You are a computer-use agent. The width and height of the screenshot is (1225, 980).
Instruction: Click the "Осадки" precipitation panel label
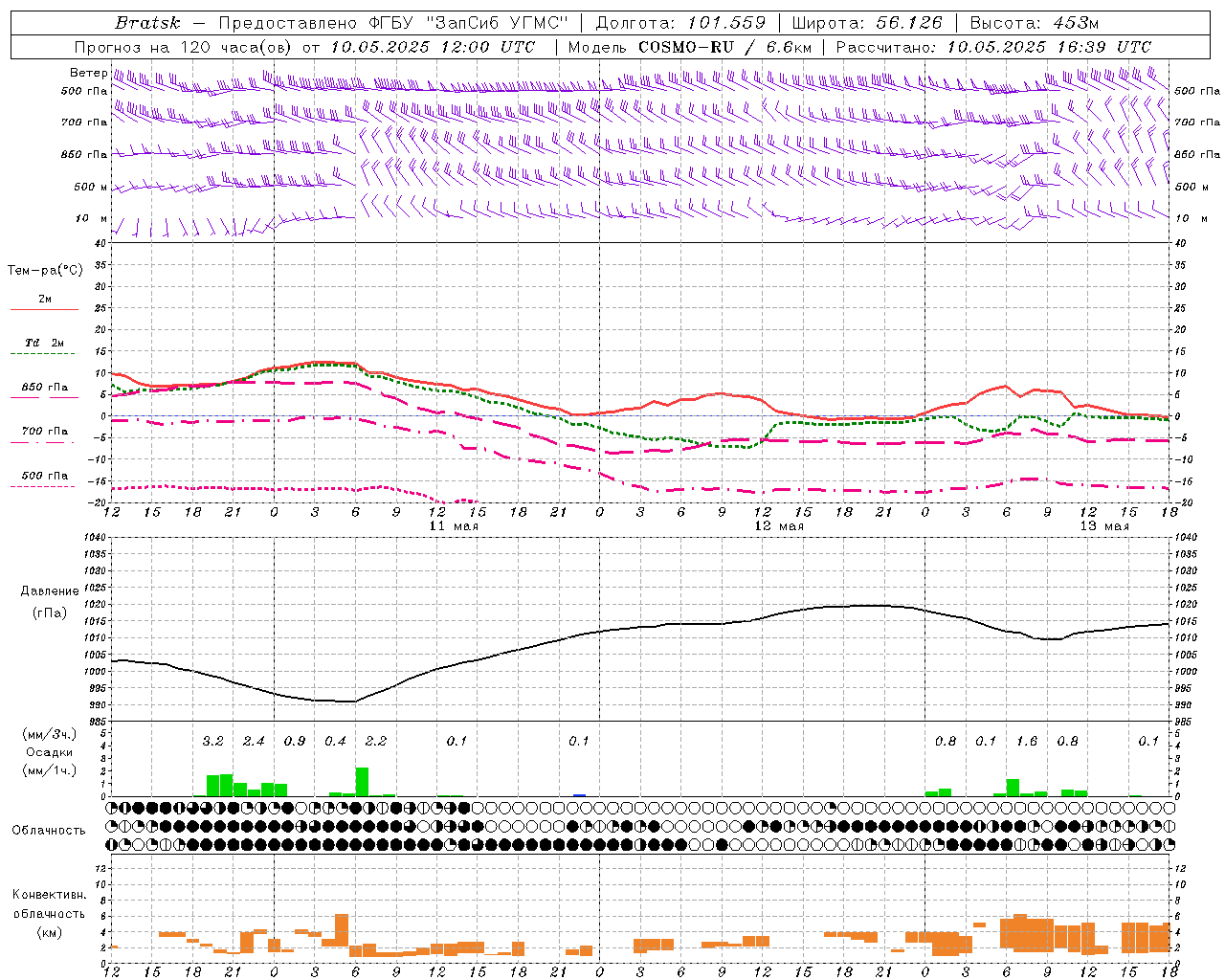pos(49,752)
